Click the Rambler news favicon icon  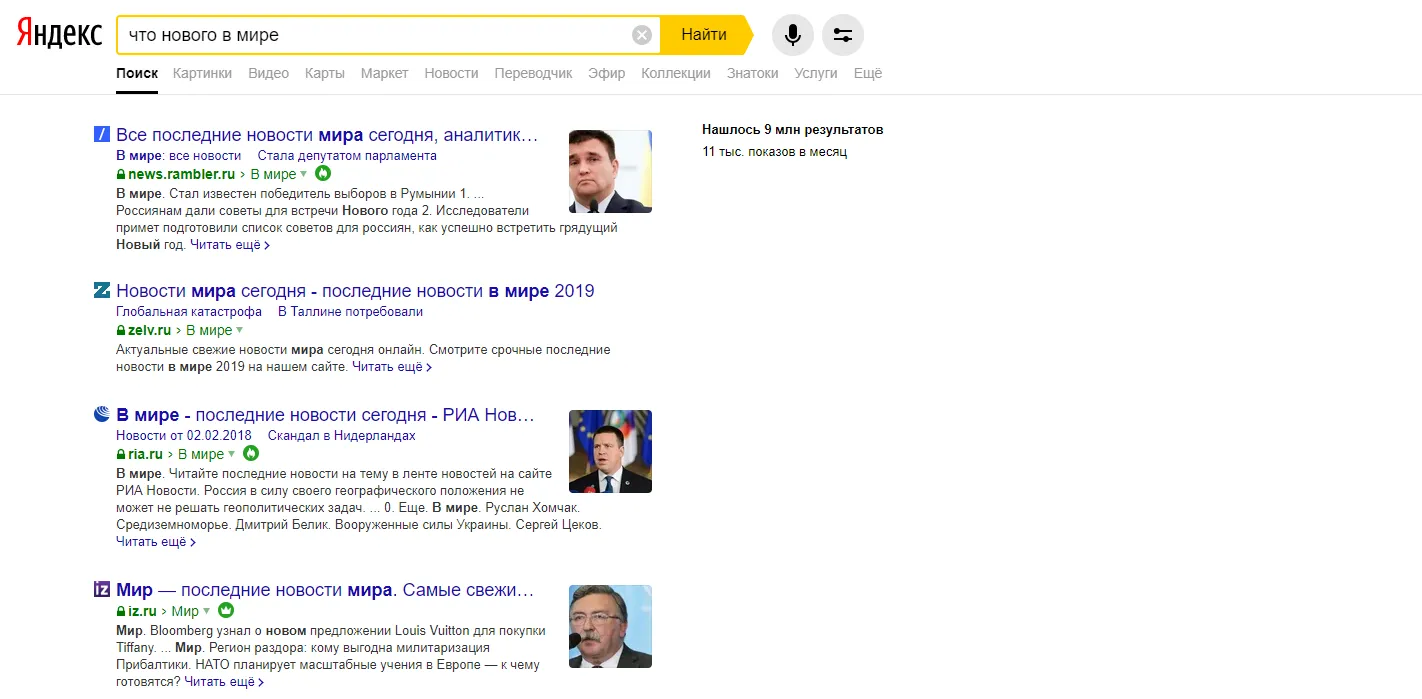(101, 135)
